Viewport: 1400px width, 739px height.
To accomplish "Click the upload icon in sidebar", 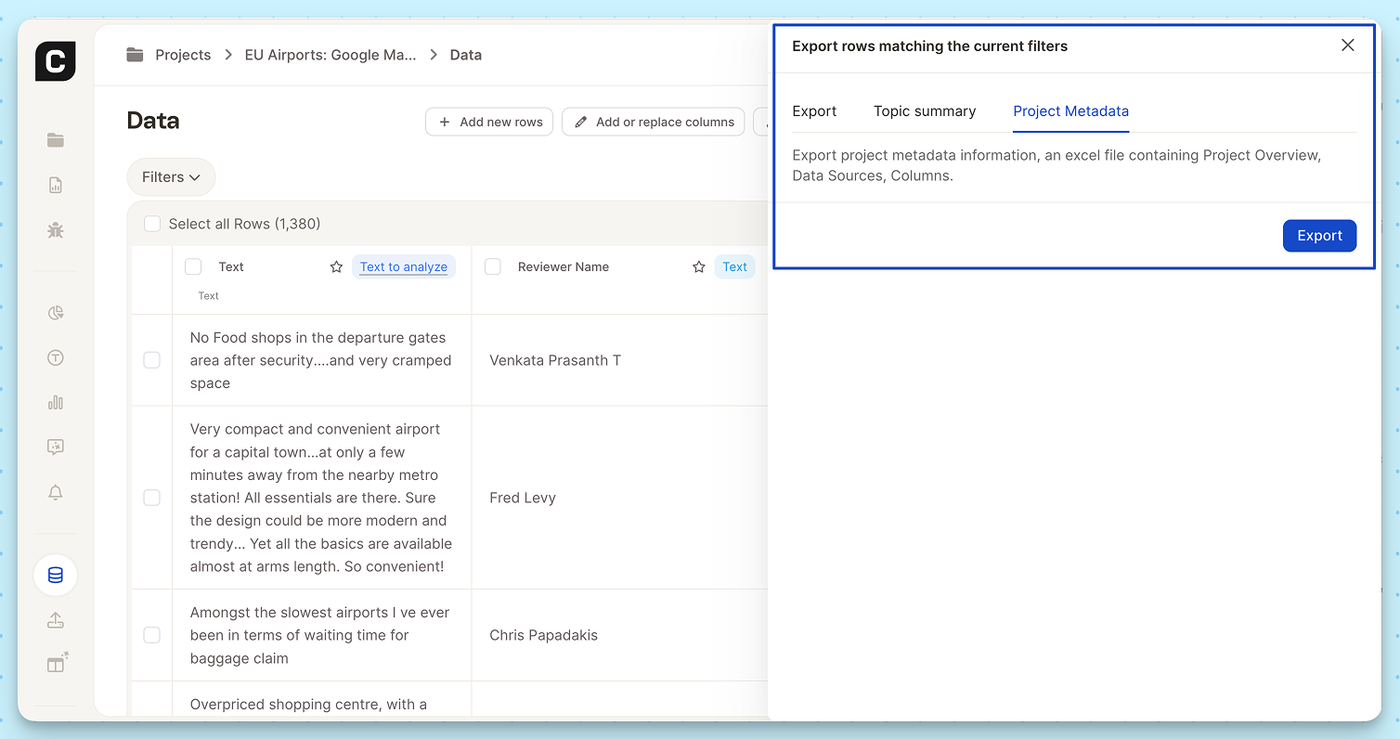I will click(55, 620).
